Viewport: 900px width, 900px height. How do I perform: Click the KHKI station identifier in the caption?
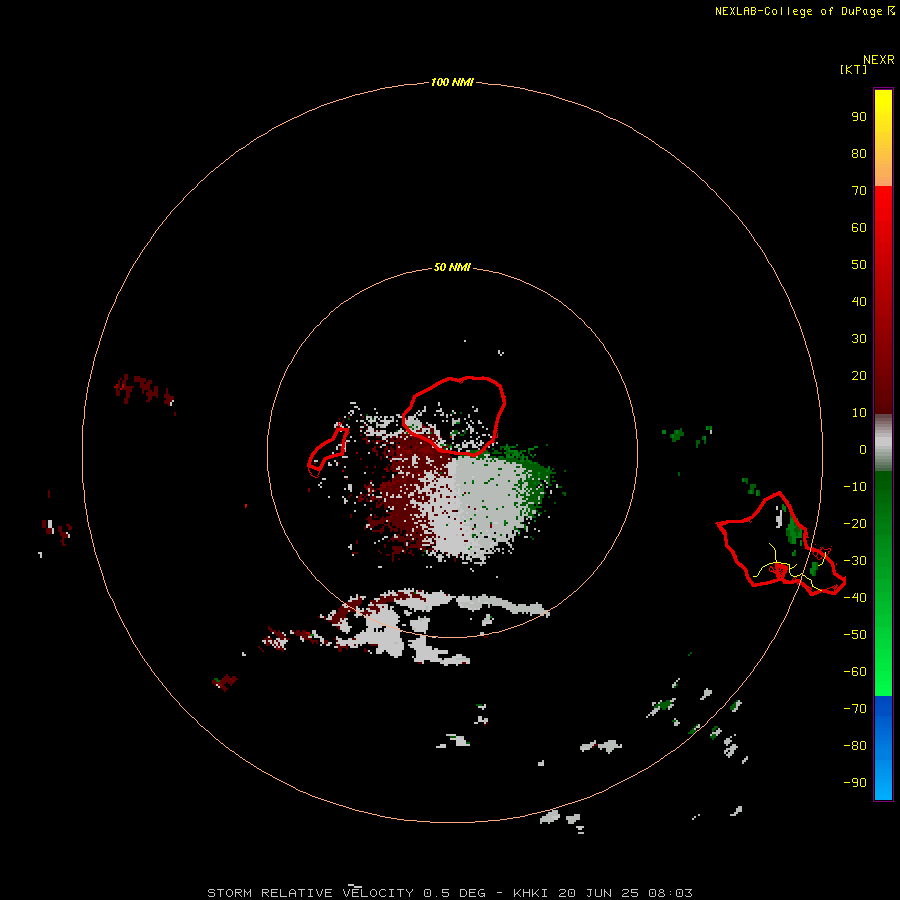(533, 893)
